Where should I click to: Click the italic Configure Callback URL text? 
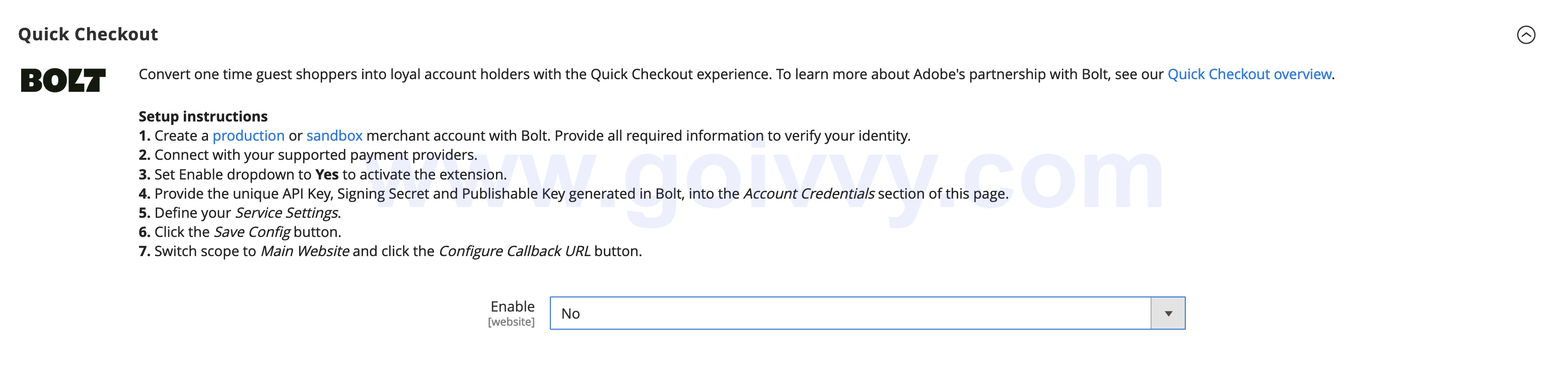pos(514,251)
